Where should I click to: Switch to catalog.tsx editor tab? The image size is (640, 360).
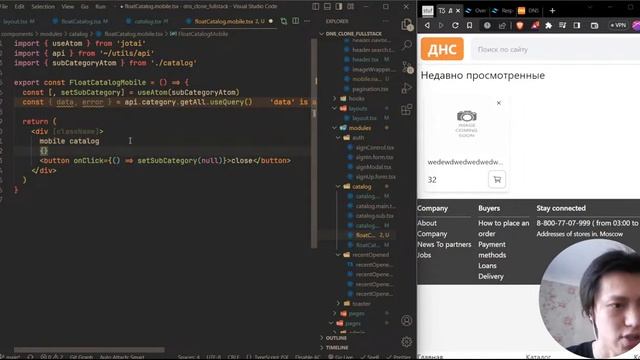pos(147,21)
